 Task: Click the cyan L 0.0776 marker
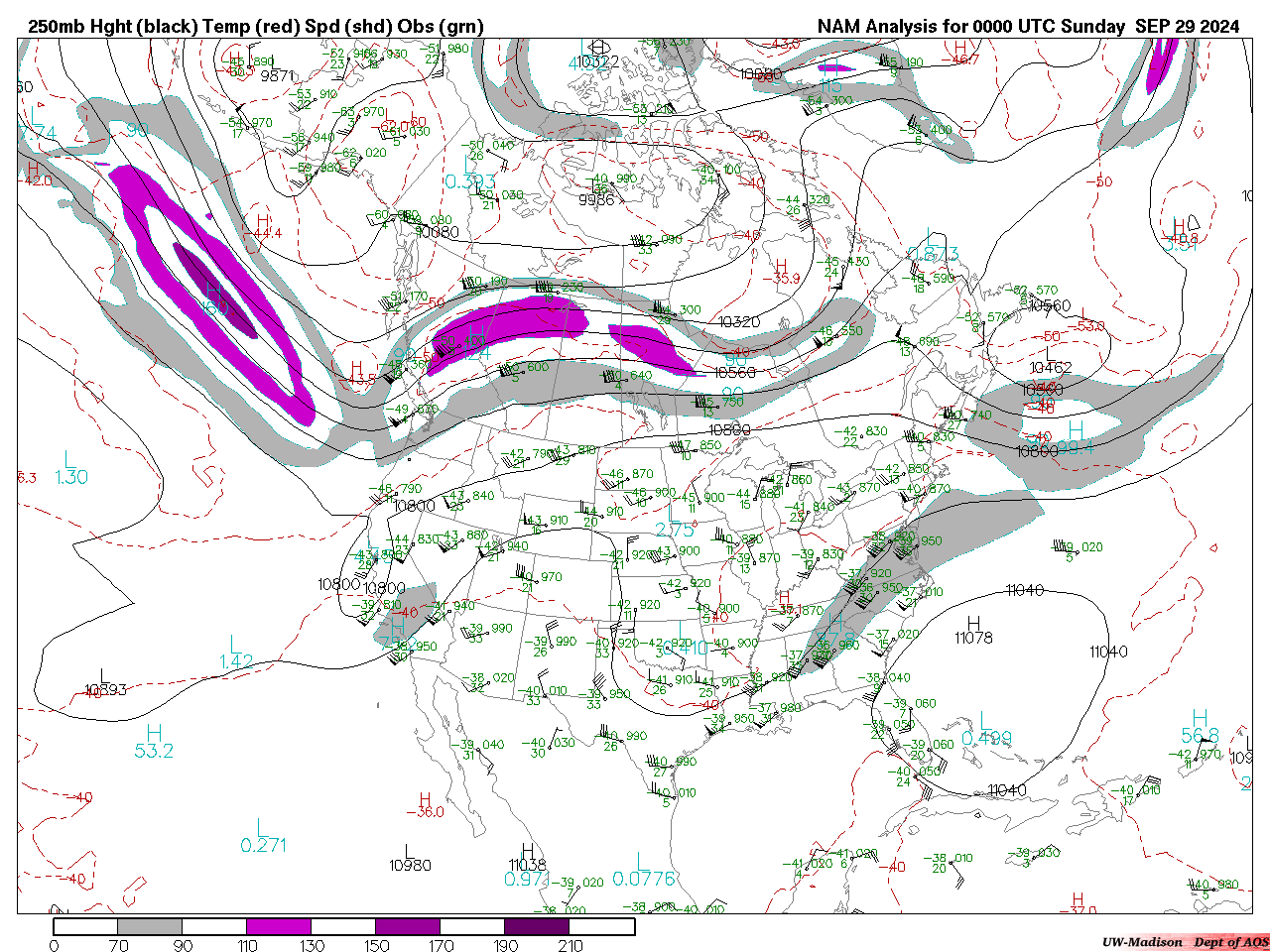(643, 871)
